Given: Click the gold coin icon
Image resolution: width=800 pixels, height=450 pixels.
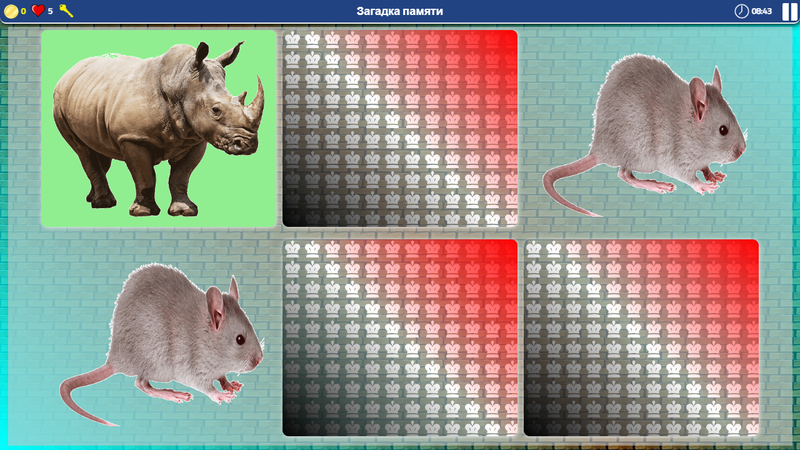Looking at the screenshot, I should 11,11.
